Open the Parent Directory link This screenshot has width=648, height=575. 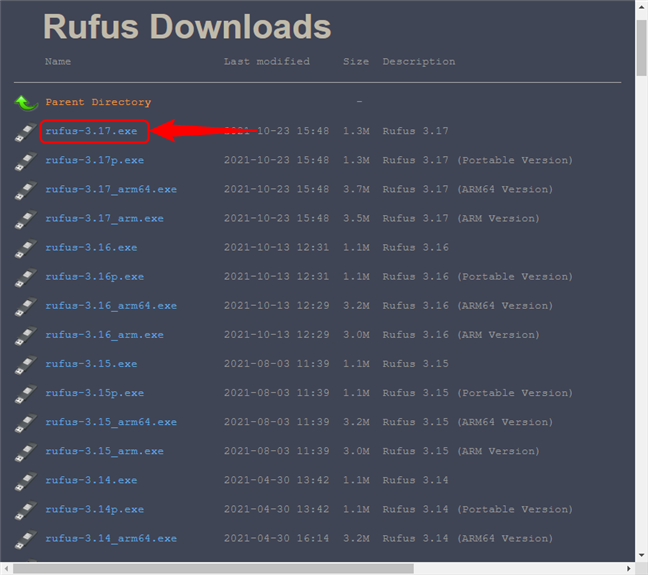pyautogui.click(x=98, y=102)
